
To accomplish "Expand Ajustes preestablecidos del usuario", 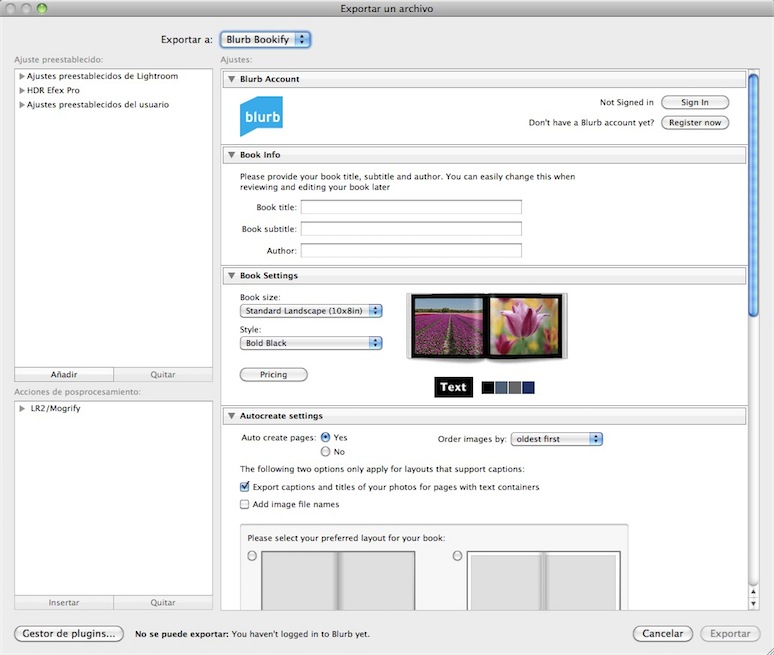I will (x=22, y=105).
